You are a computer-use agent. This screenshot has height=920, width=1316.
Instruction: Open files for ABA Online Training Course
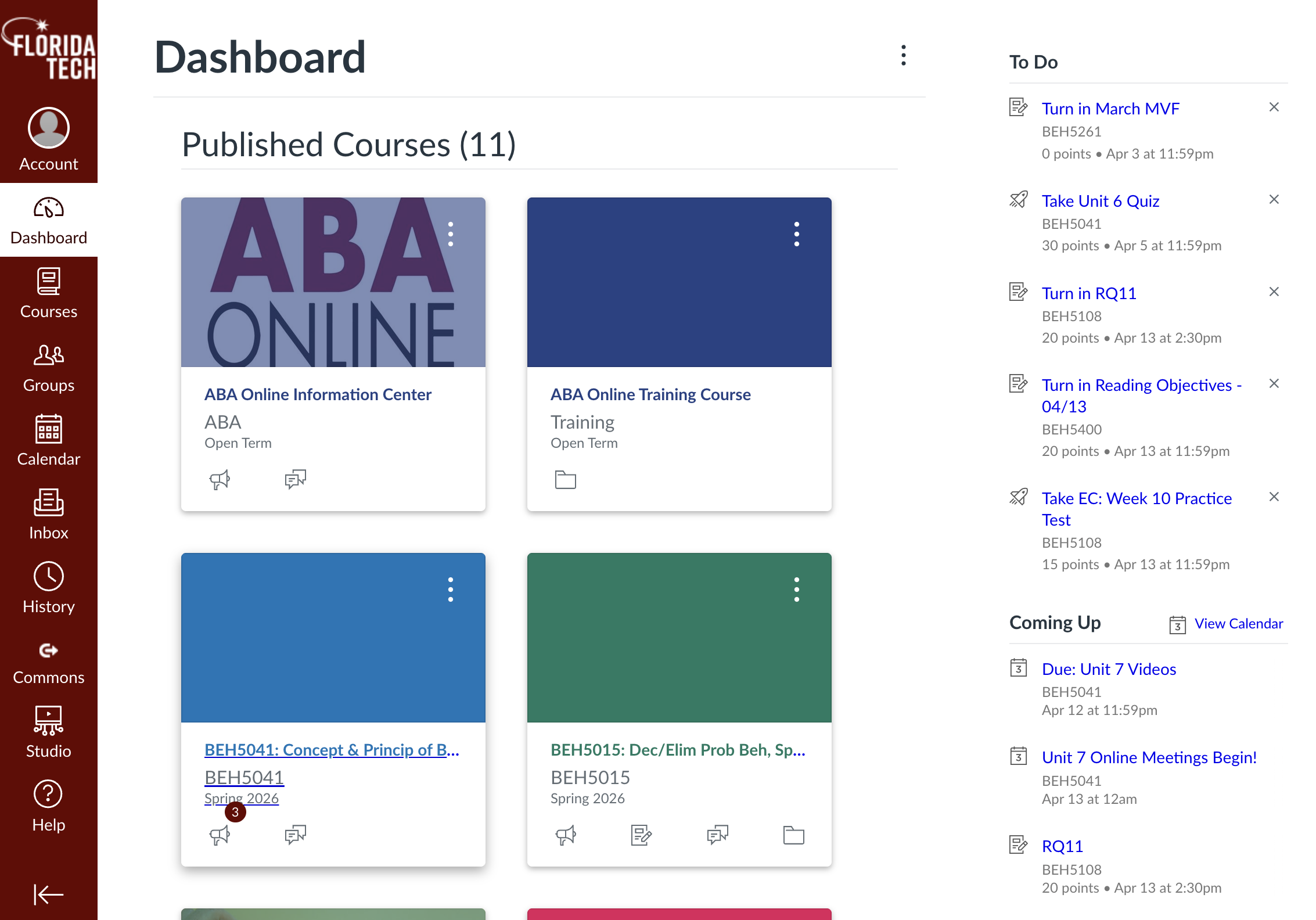(x=566, y=480)
